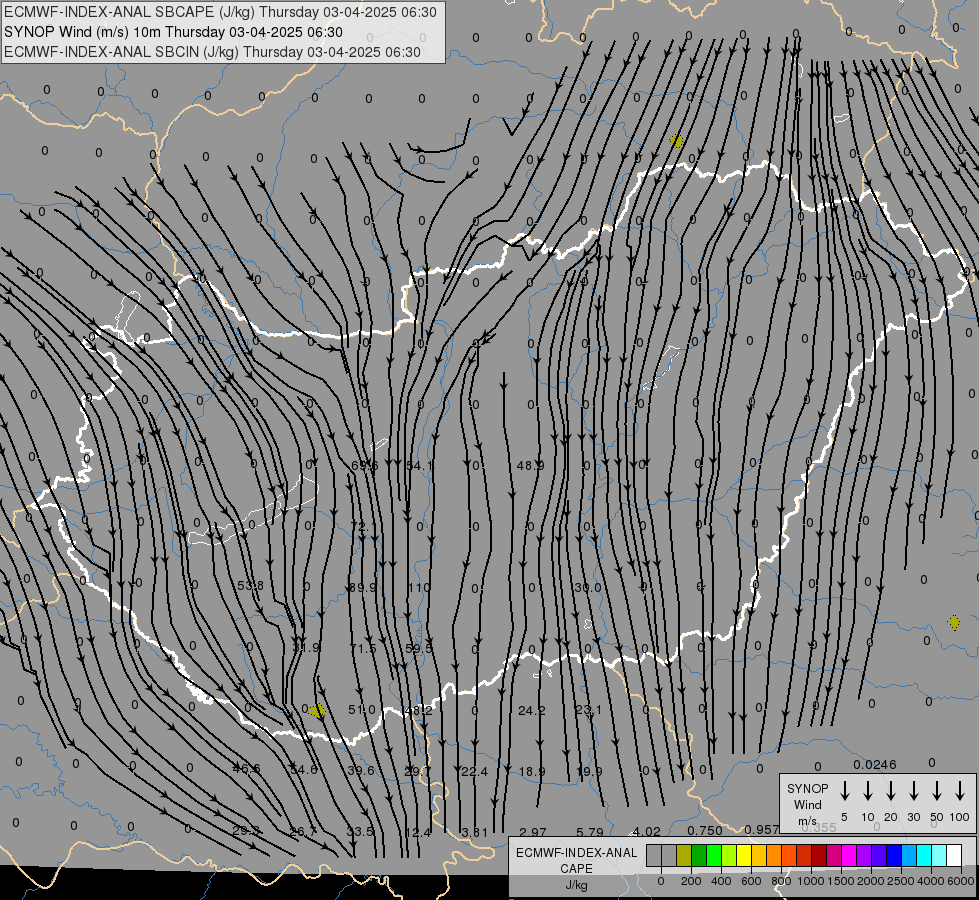Click the CAPE value 71.5 on the map
This screenshot has height=900, width=979.
pos(363,648)
